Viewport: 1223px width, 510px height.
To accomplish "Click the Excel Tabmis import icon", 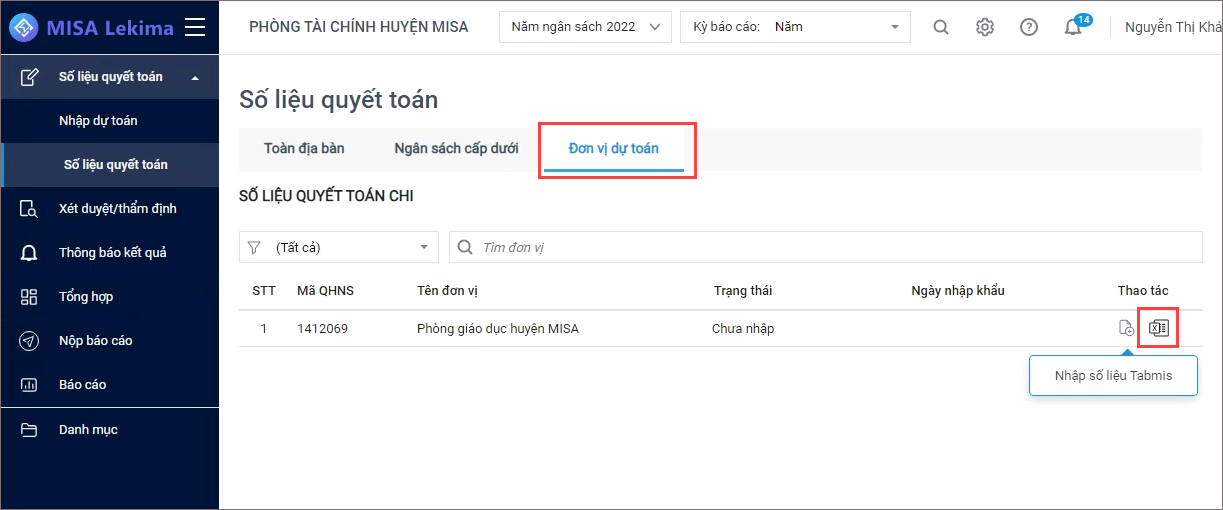I will [1159, 328].
